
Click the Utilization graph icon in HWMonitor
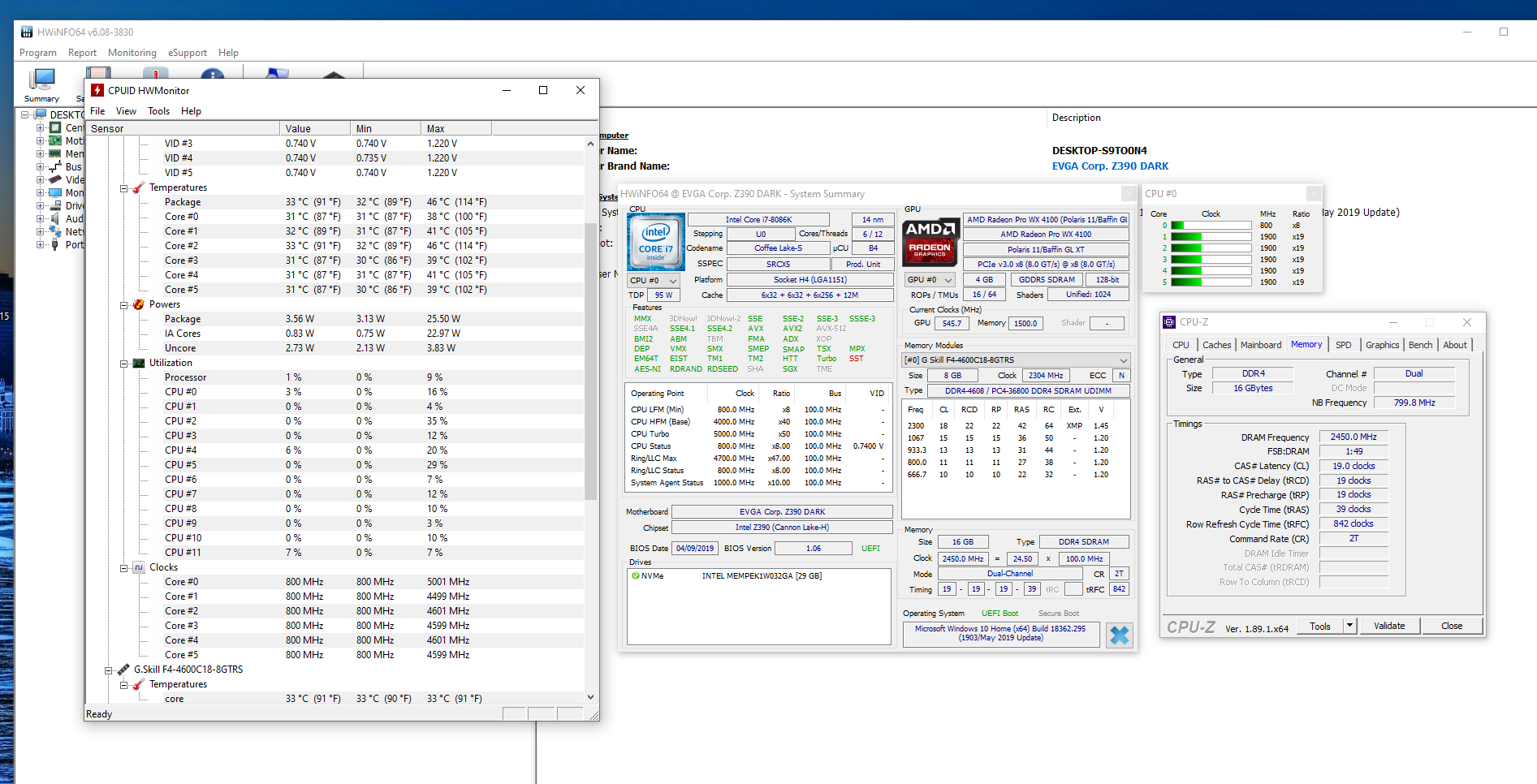[x=139, y=363]
